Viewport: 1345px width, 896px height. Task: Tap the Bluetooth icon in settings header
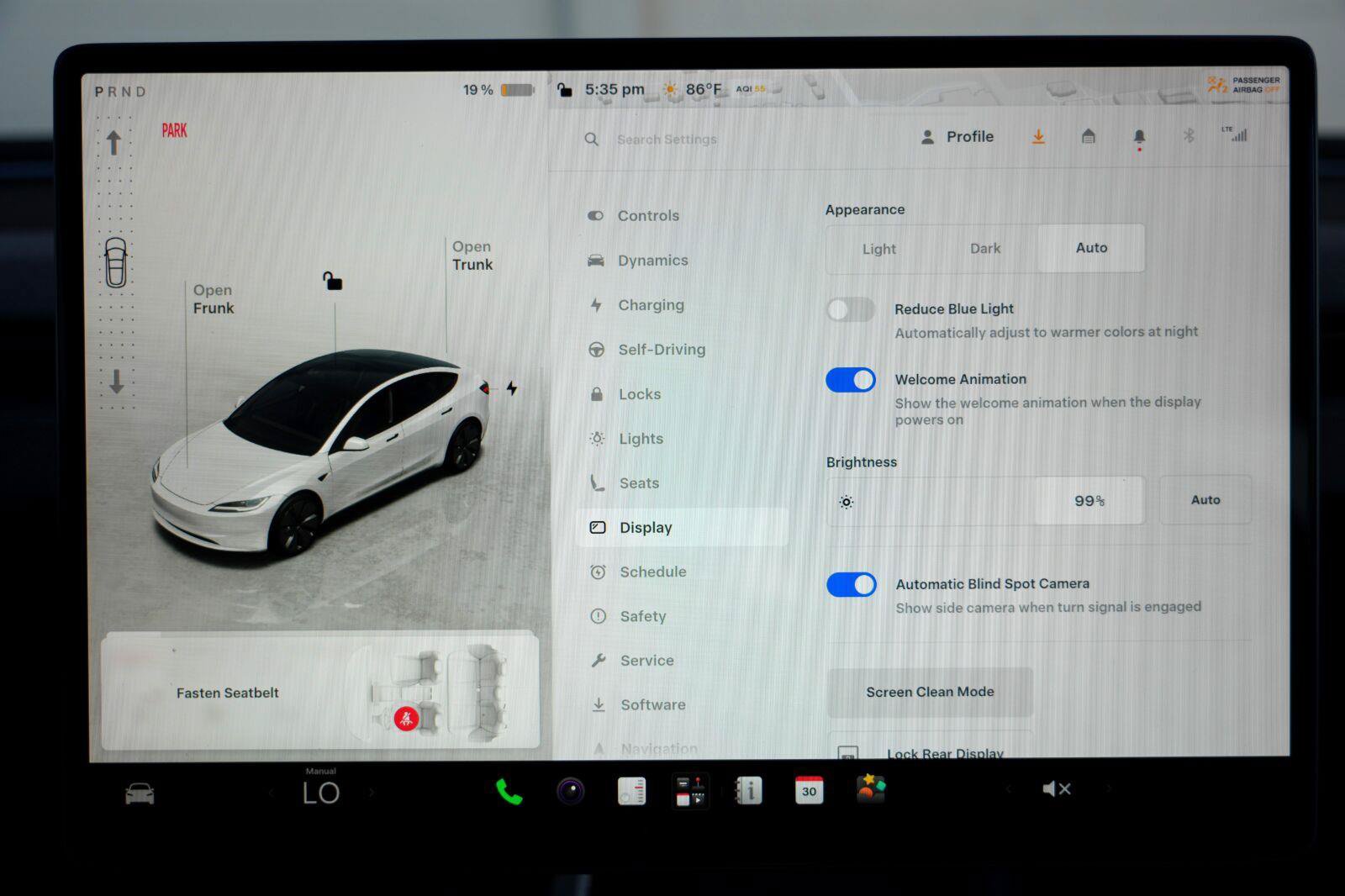(1189, 135)
